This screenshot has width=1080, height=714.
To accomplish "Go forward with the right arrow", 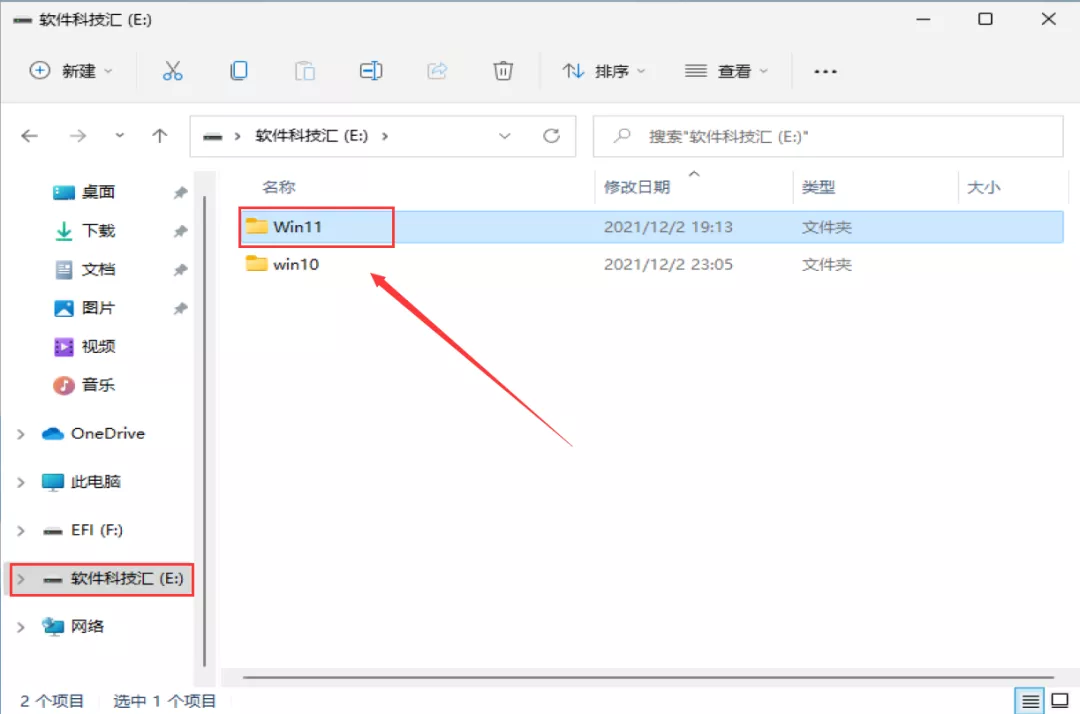I will 78,136.
